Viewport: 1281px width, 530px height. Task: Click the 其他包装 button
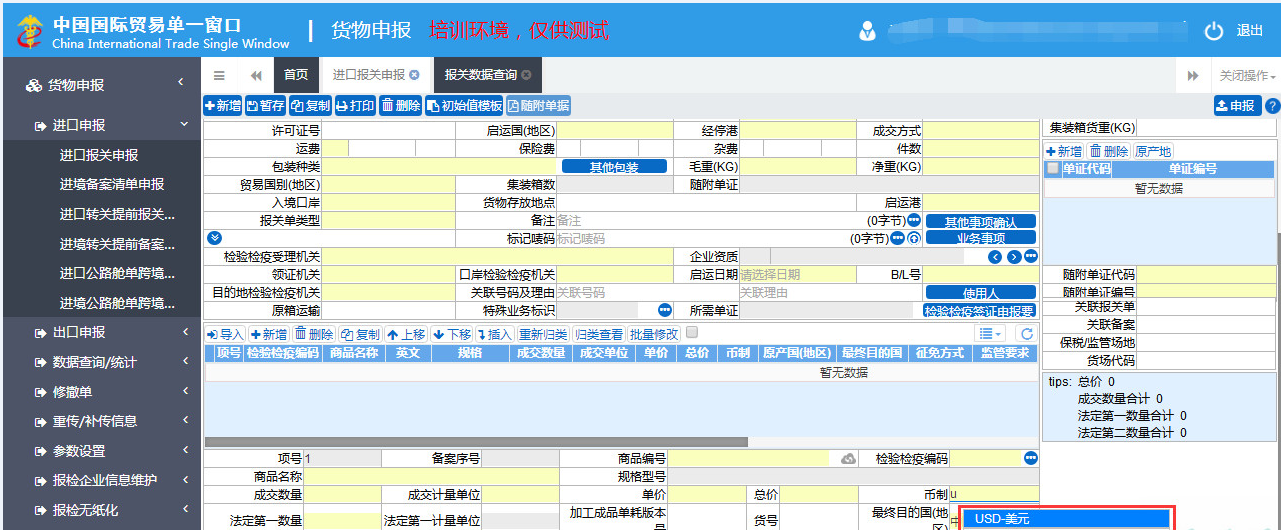click(x=614, y=167)
